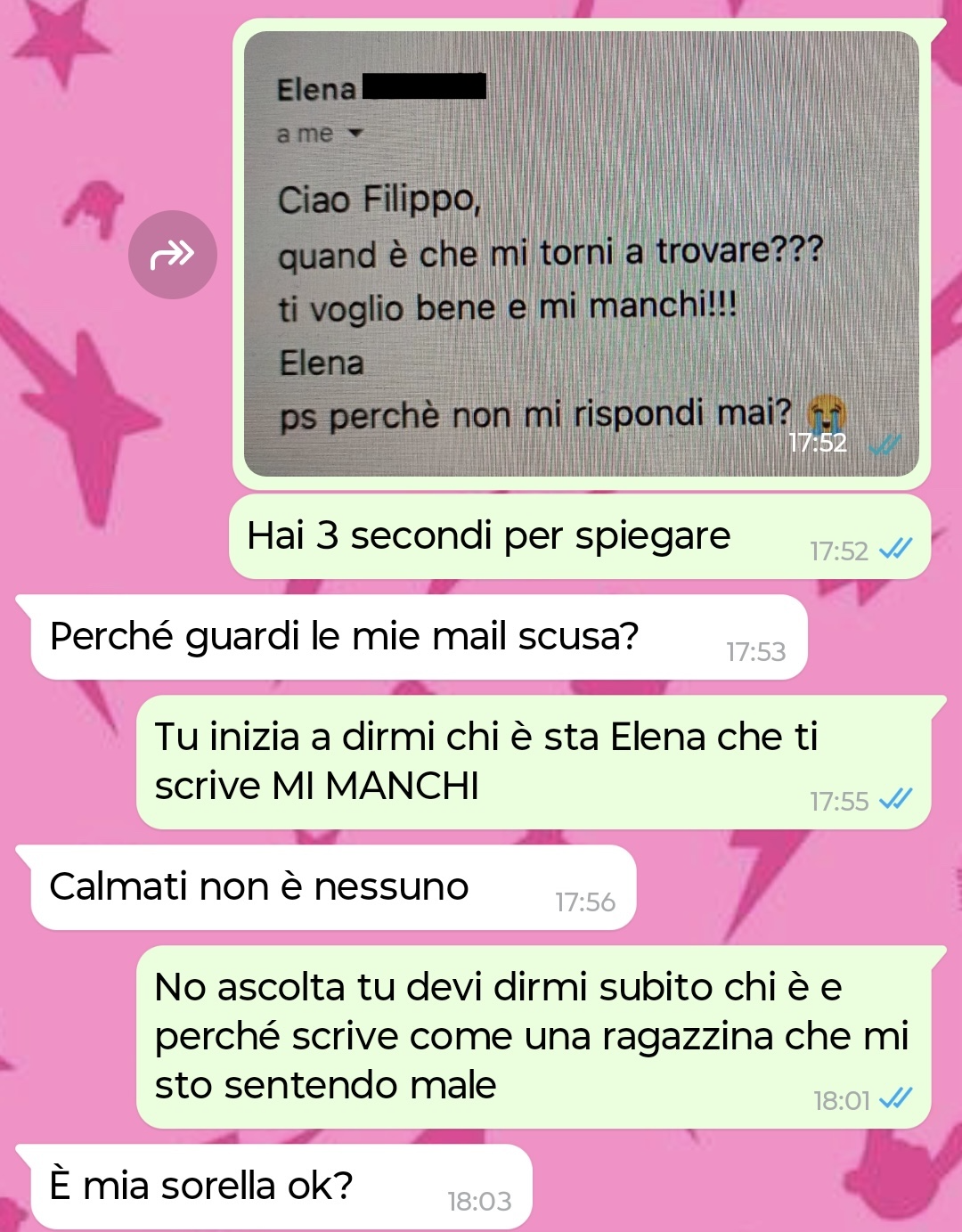Click blue checkmarks on the 18:01 message
Viewport: 962px width, 1232px height.
895,1098
